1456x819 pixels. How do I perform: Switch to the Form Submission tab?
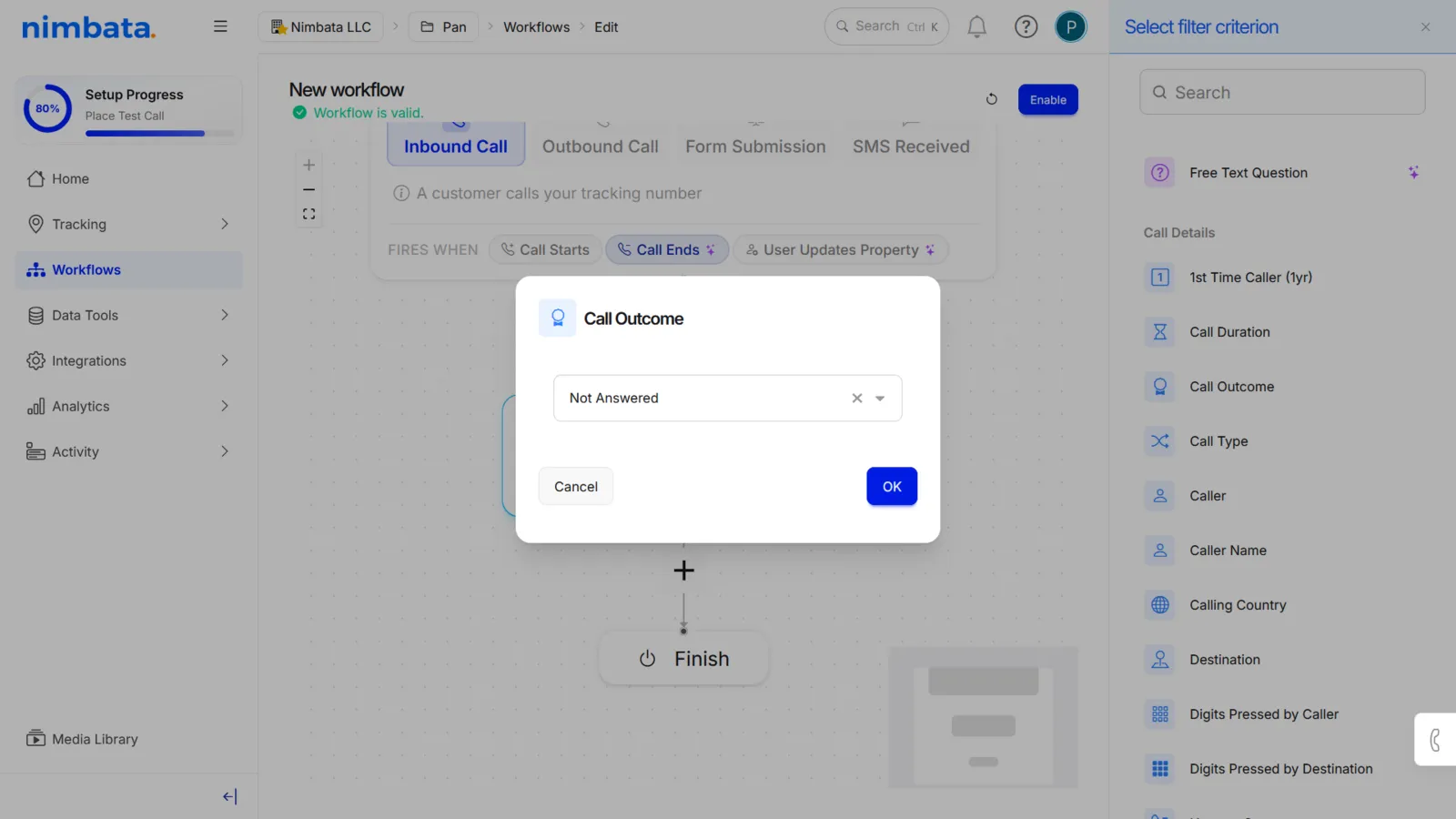pos(755,146)
